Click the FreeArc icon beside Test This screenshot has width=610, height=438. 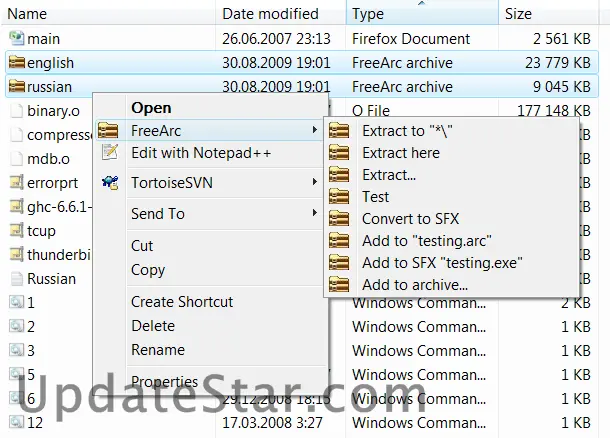(339, 196)
